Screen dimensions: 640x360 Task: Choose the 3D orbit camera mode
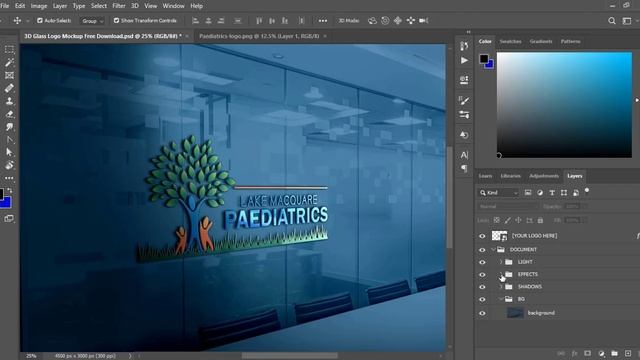pos(372,20)
